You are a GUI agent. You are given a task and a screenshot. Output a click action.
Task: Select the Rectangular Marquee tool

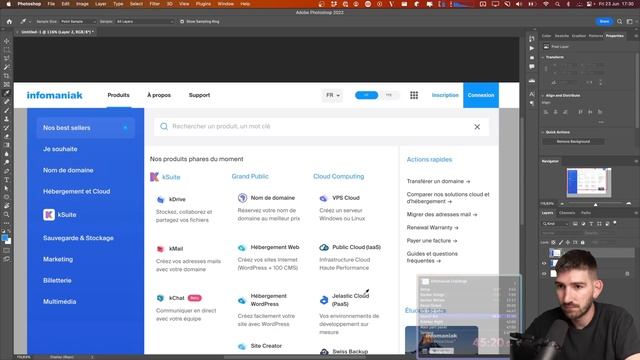[x=7, y=50]
